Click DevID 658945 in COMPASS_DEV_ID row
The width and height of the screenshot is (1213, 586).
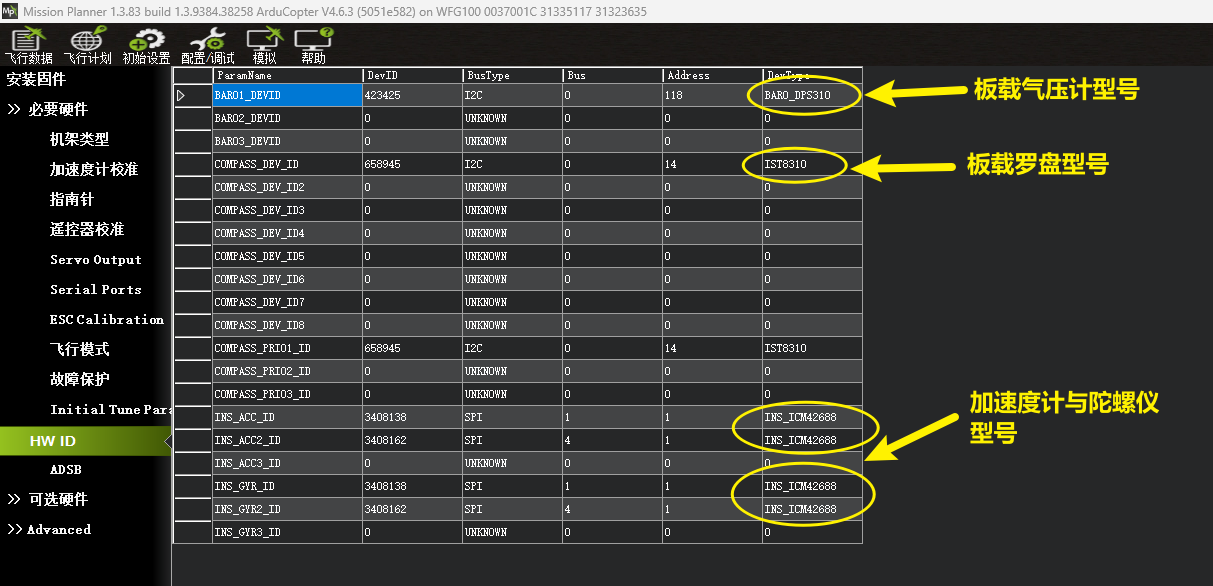pyautogui.click(x=412, y=164)
